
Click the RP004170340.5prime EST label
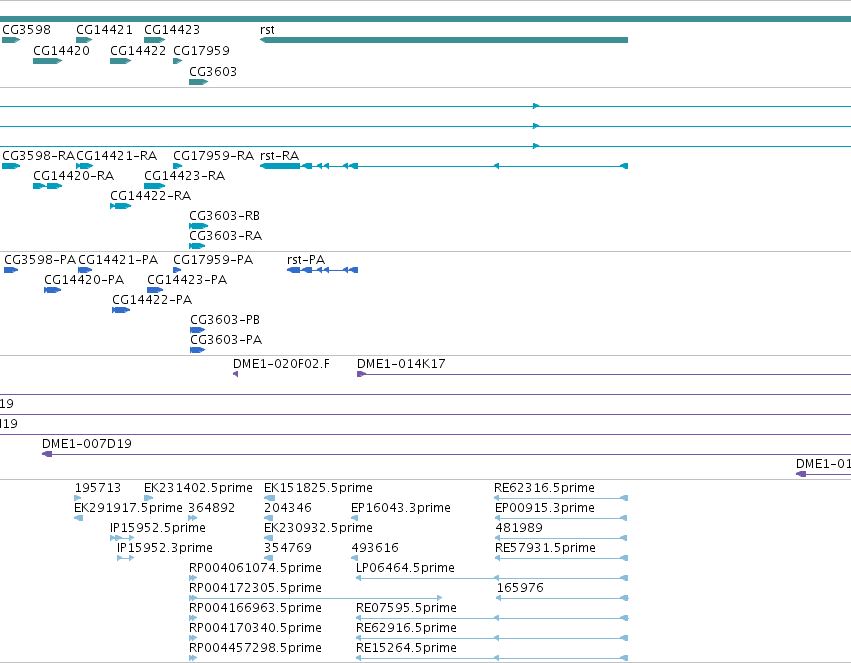click(x=255, y=629)
